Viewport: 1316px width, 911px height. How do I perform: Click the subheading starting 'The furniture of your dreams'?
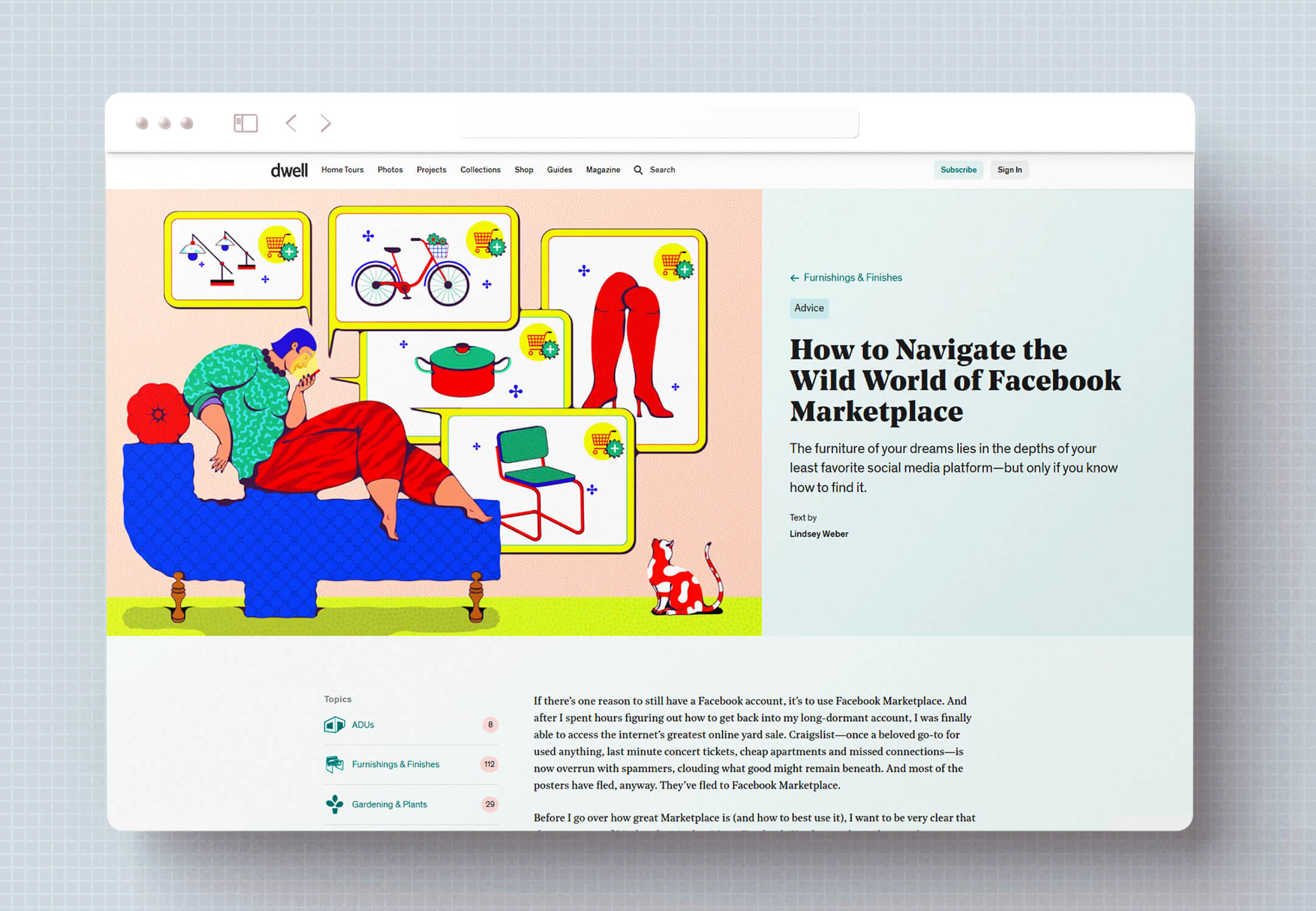(x=953, y=468)
